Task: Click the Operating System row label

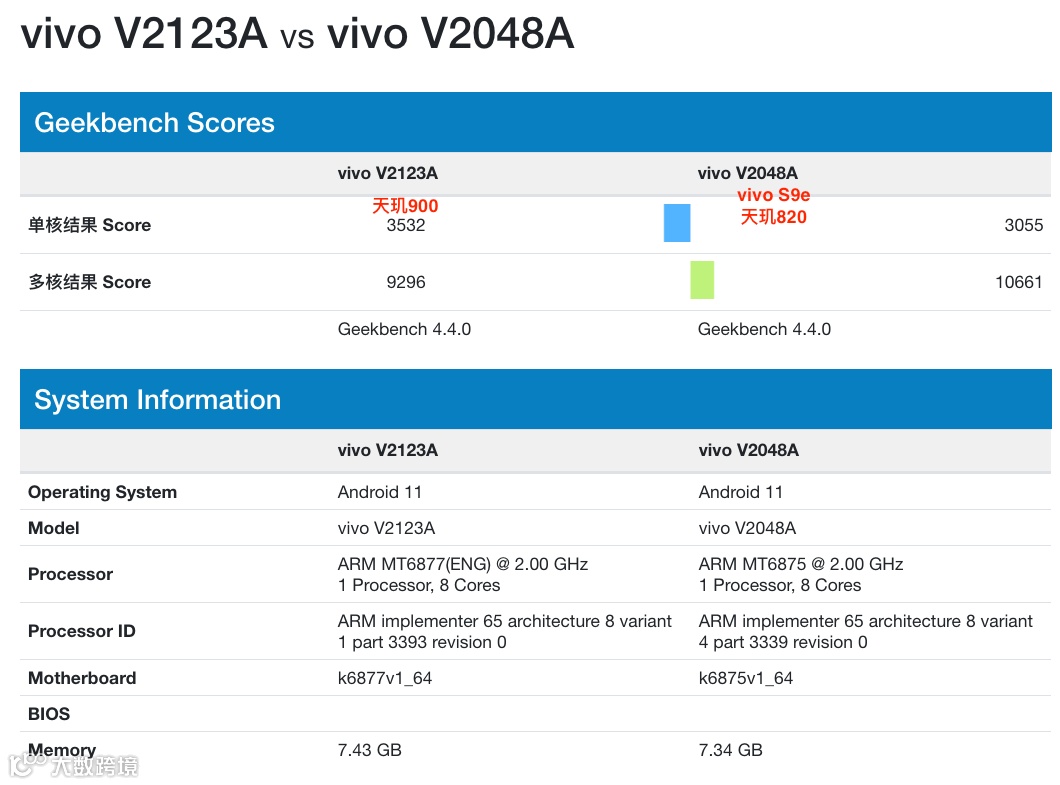Action: click(x=102, y=492)
